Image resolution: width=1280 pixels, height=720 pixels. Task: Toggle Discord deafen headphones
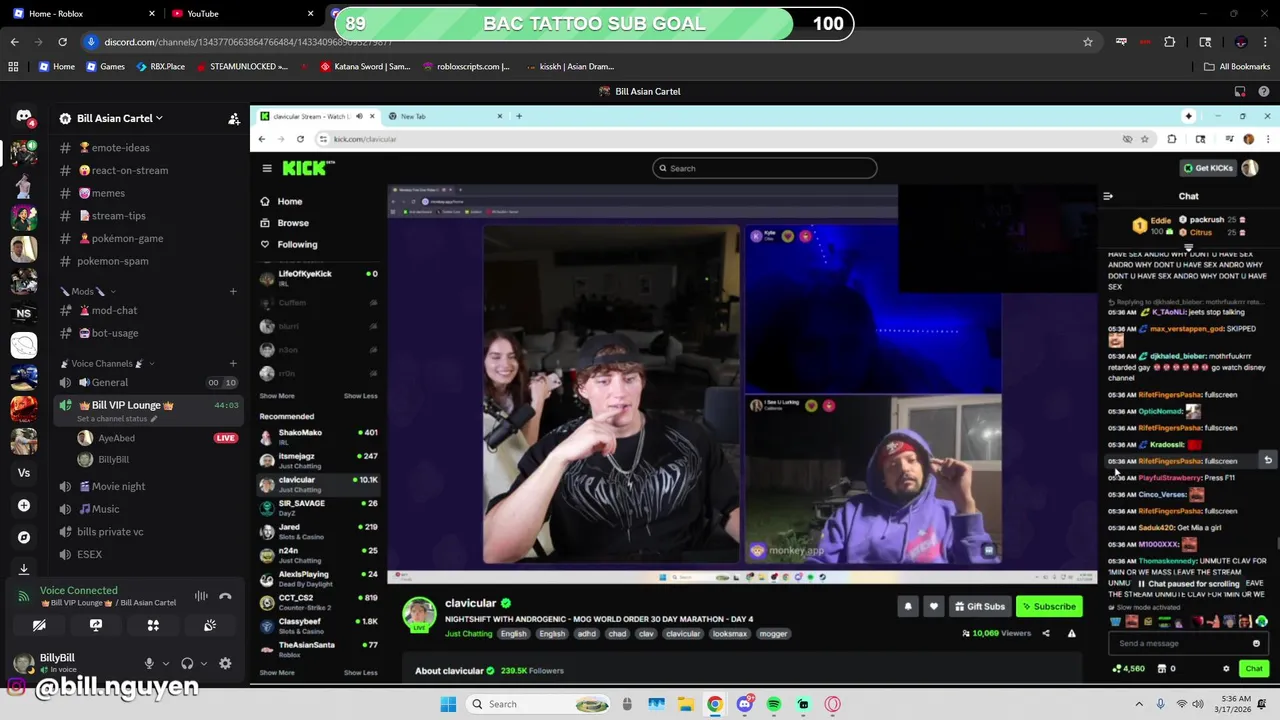[187, 663]
